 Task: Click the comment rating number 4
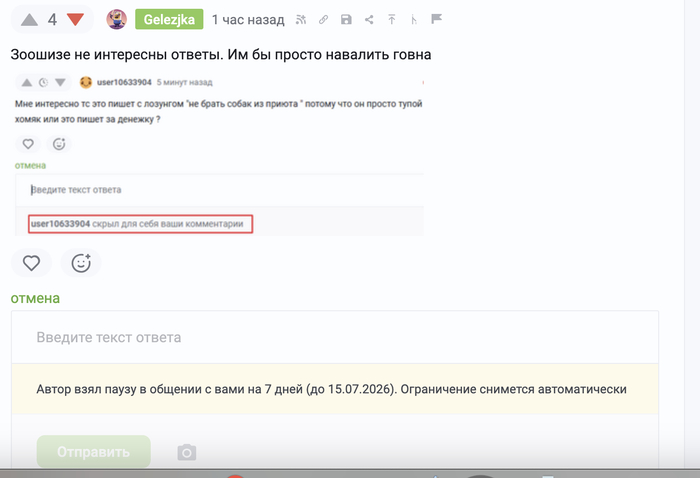[x=52, y=20]
